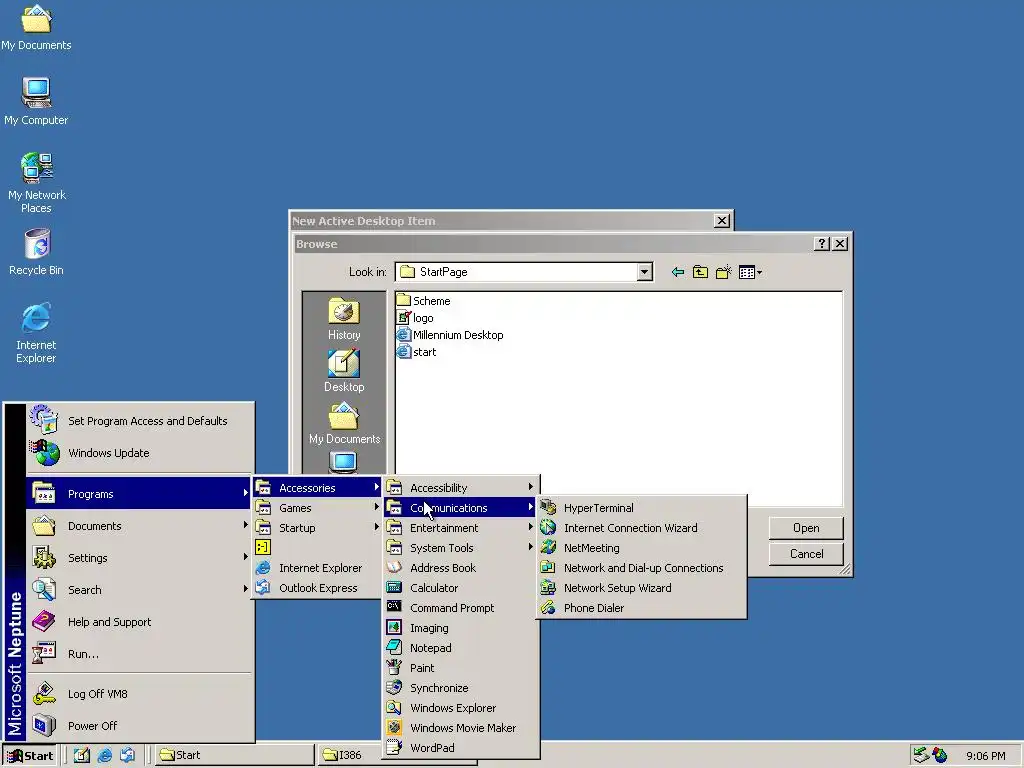
Task: Expand the Settings submenu
Action: [x=139, y=558]
